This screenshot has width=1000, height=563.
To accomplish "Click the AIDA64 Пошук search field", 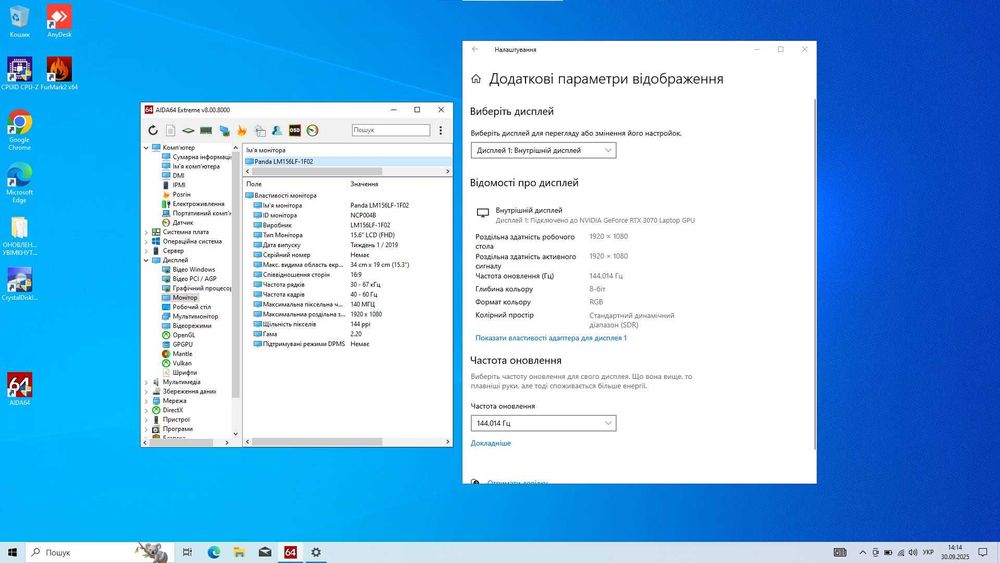I will [391, 130].
